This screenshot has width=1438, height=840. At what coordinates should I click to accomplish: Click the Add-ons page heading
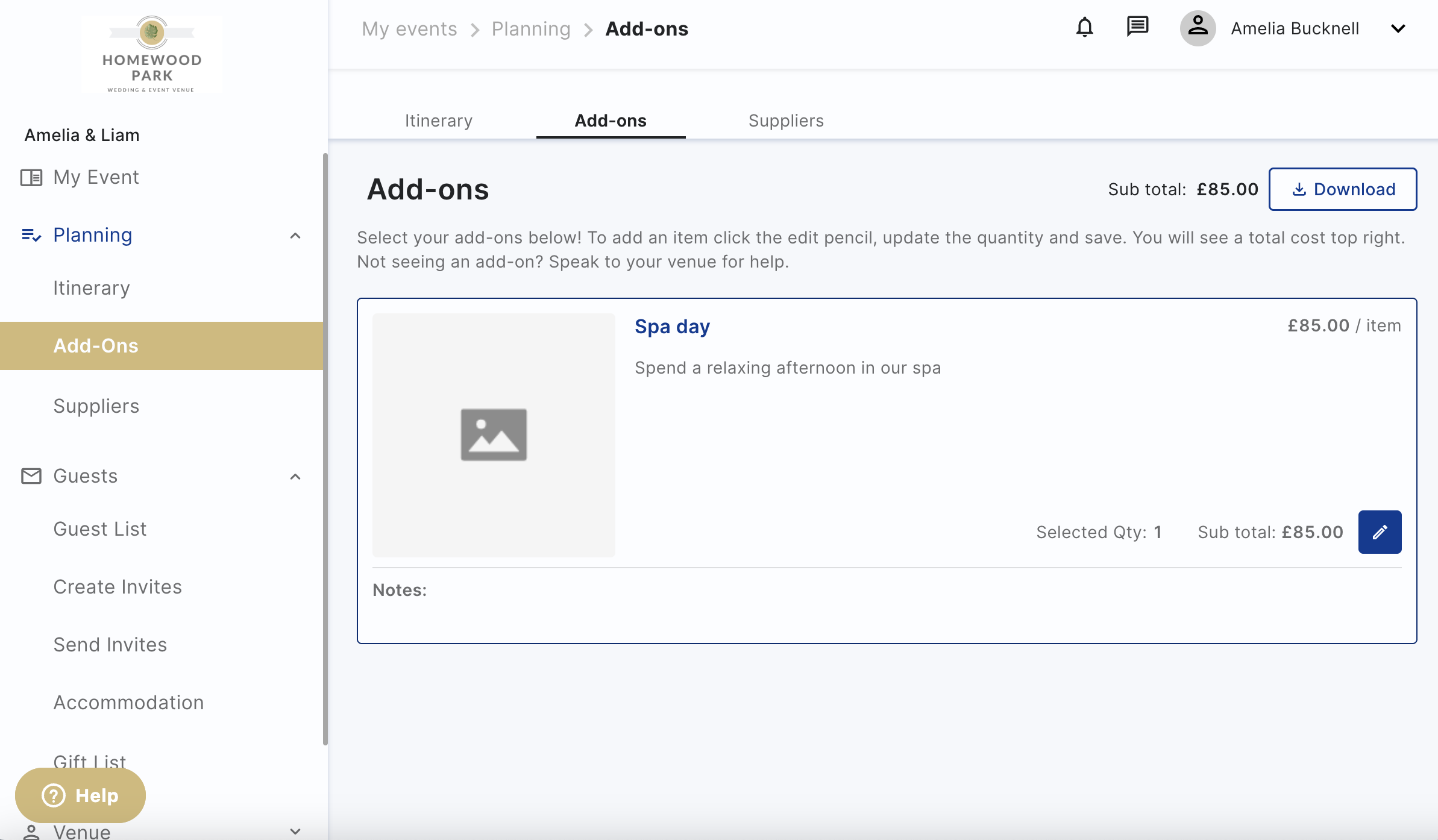coord(428,189)
